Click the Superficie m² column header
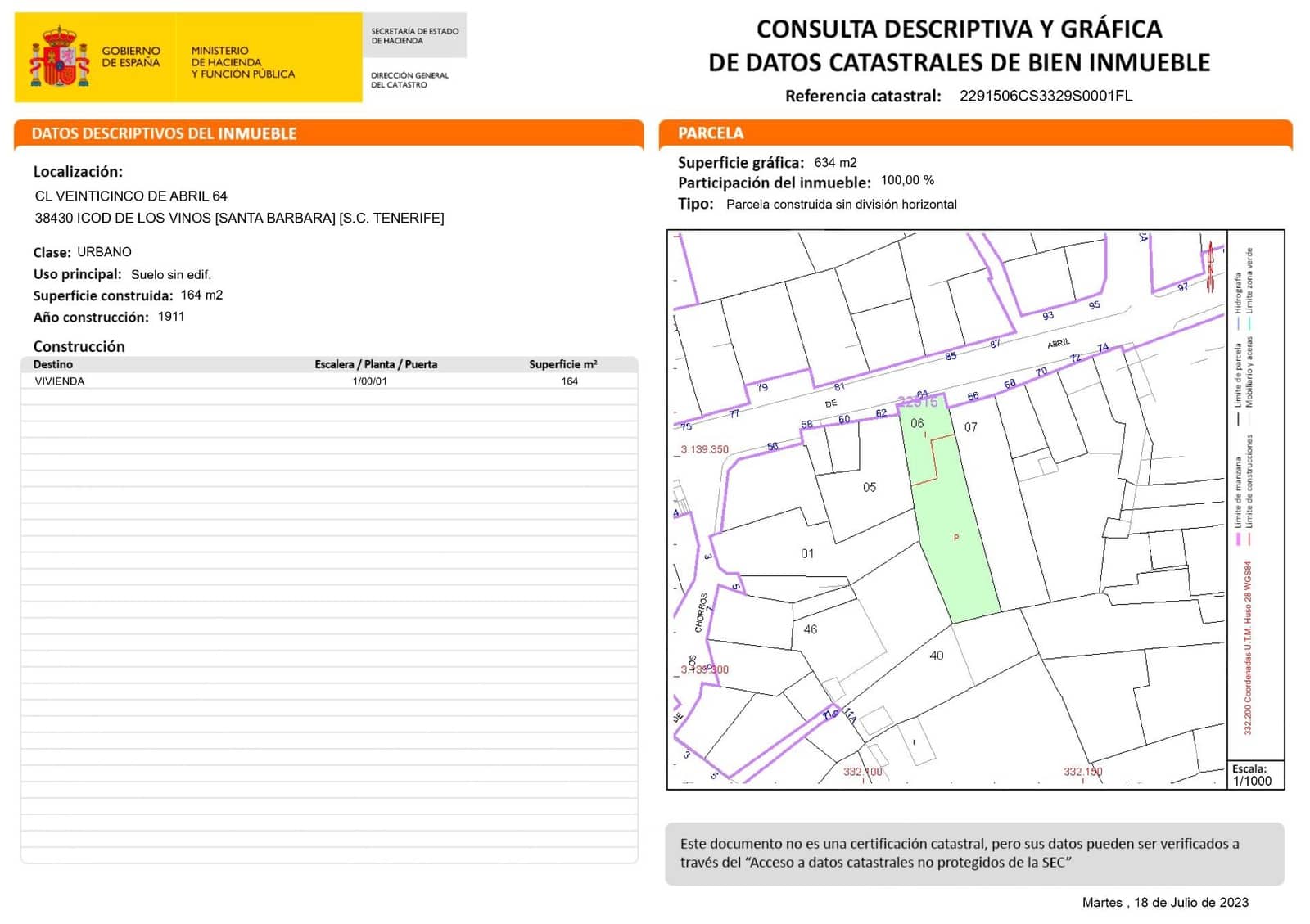This screenshot has height=924, width=1310. click(x=562, y=364)
